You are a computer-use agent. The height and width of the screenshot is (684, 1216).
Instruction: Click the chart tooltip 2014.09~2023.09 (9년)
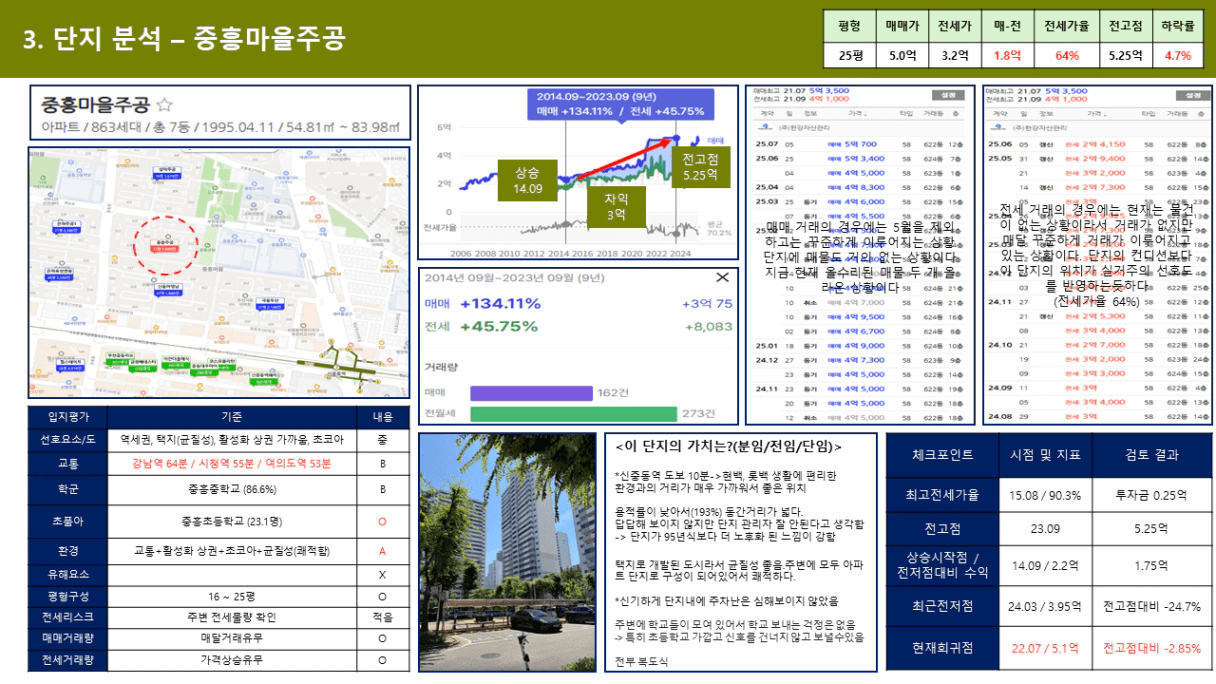tap(620, 104)
